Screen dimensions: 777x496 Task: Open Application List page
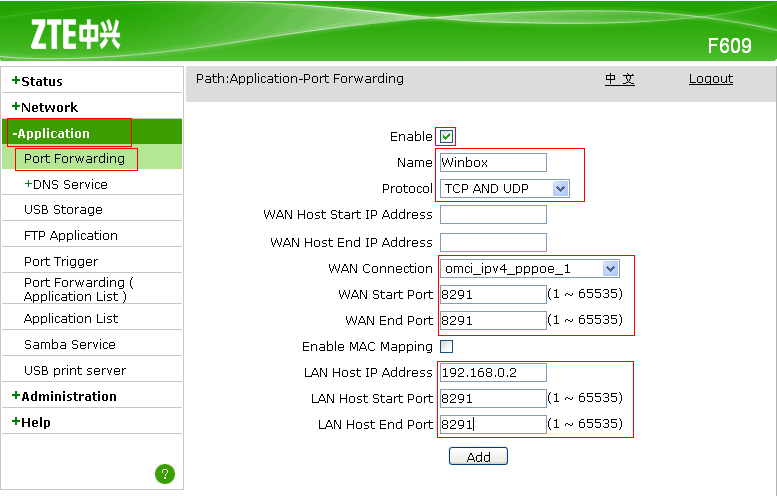click(x=71, y=319)
